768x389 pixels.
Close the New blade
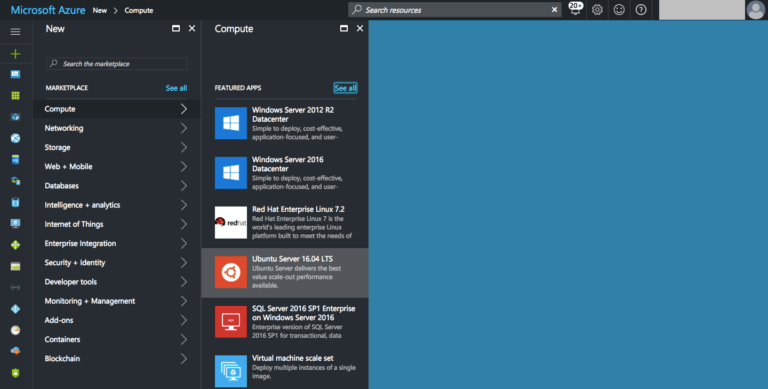click(192, 28)
